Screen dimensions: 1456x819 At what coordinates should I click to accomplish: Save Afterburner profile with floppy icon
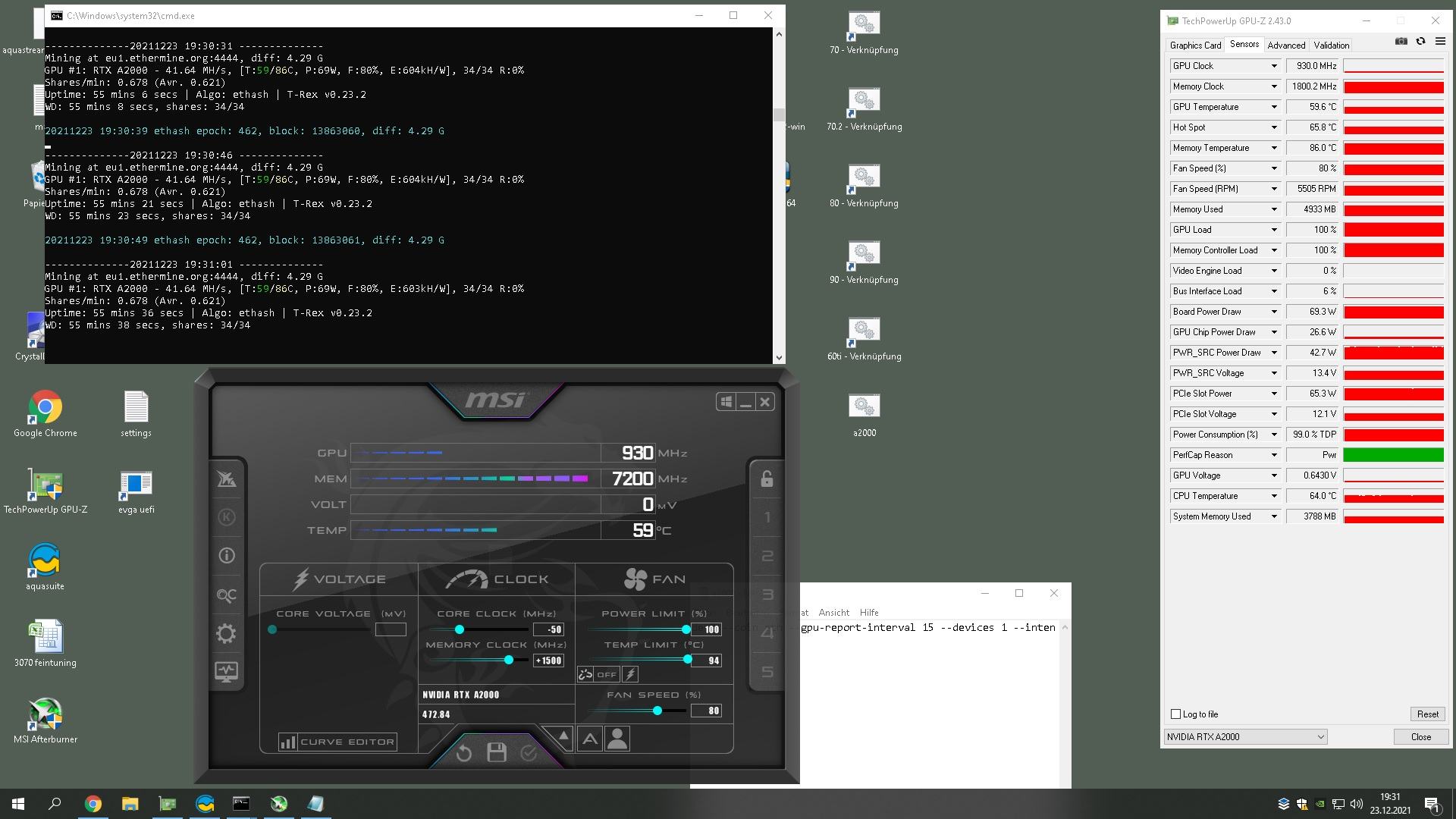click(x=497, y=752)
